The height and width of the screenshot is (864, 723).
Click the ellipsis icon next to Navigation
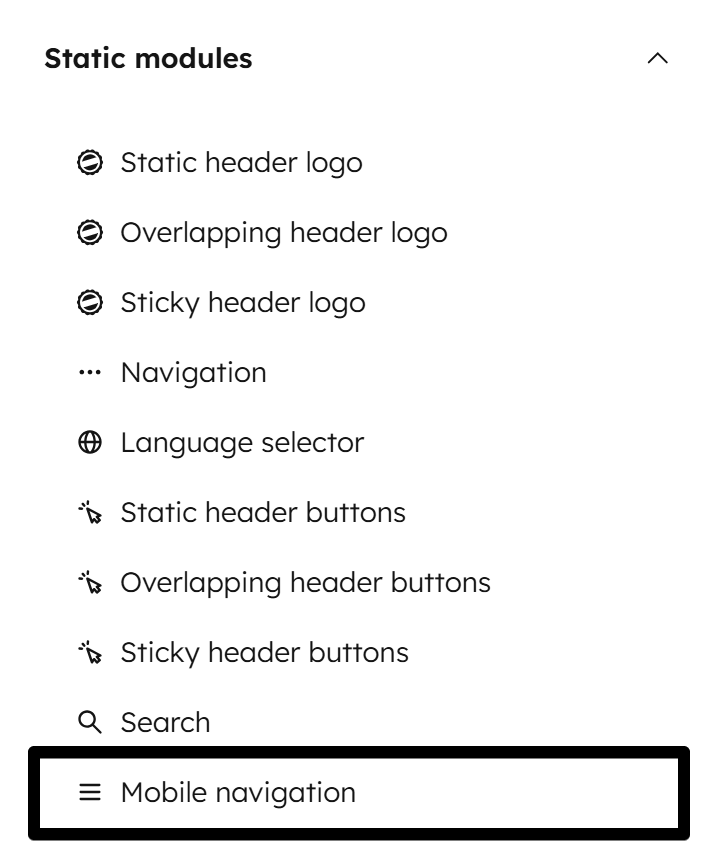(x=92, y=372)
